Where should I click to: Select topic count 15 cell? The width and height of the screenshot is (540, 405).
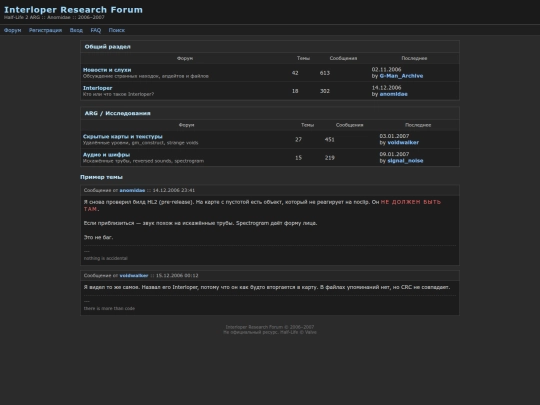(x=298, y=158)
